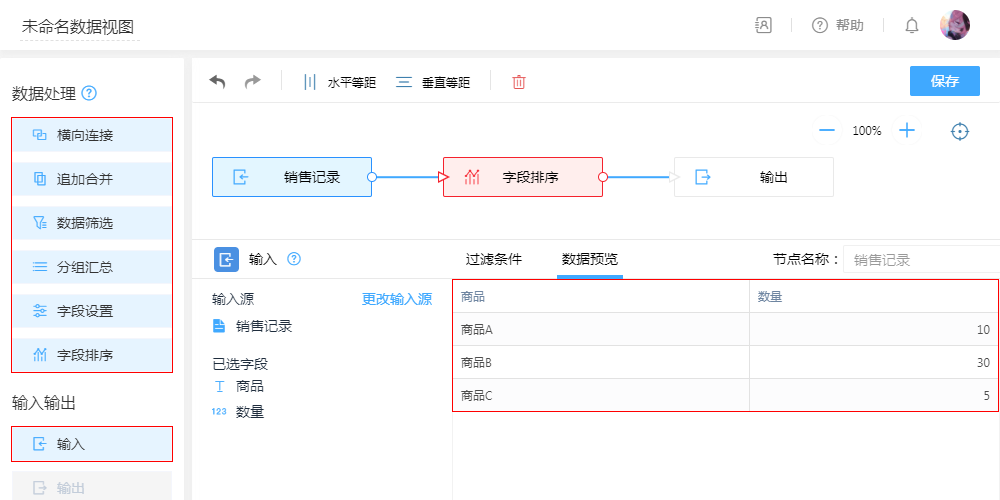Click the help icon beside 数据处理

tap(90, 94)
